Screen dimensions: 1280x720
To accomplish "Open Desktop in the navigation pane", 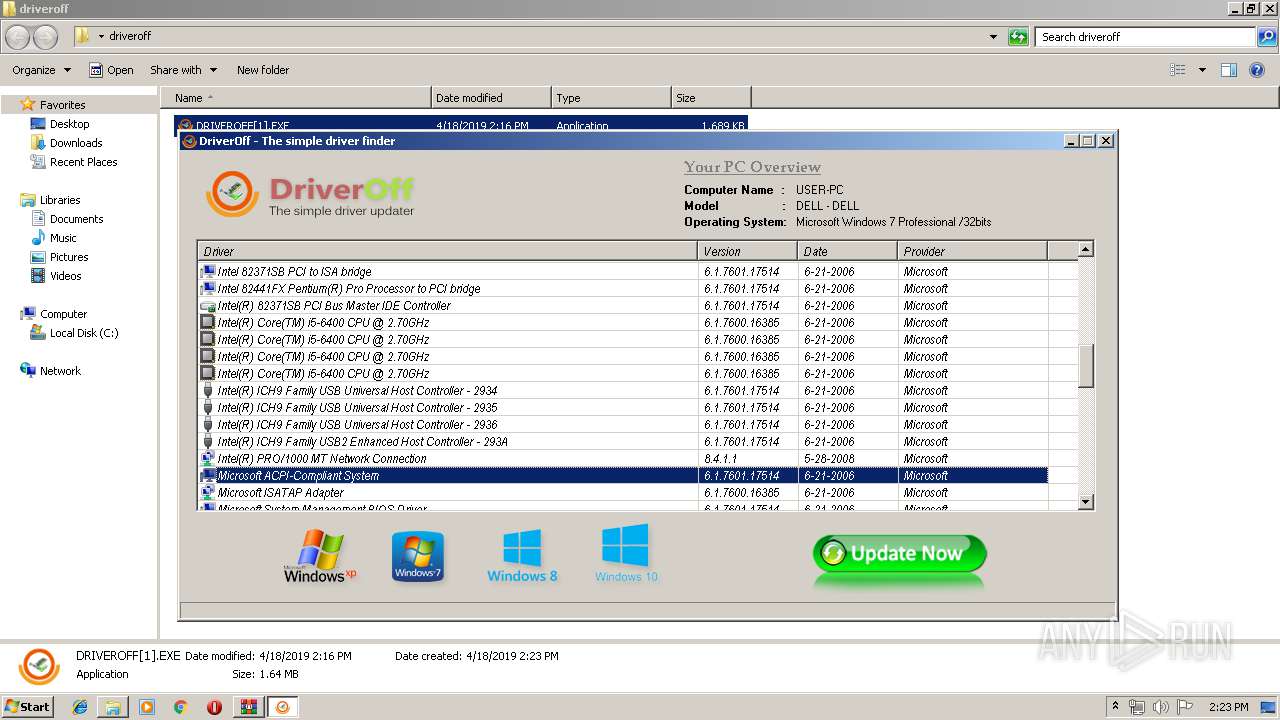I will [x=69, y=124].
